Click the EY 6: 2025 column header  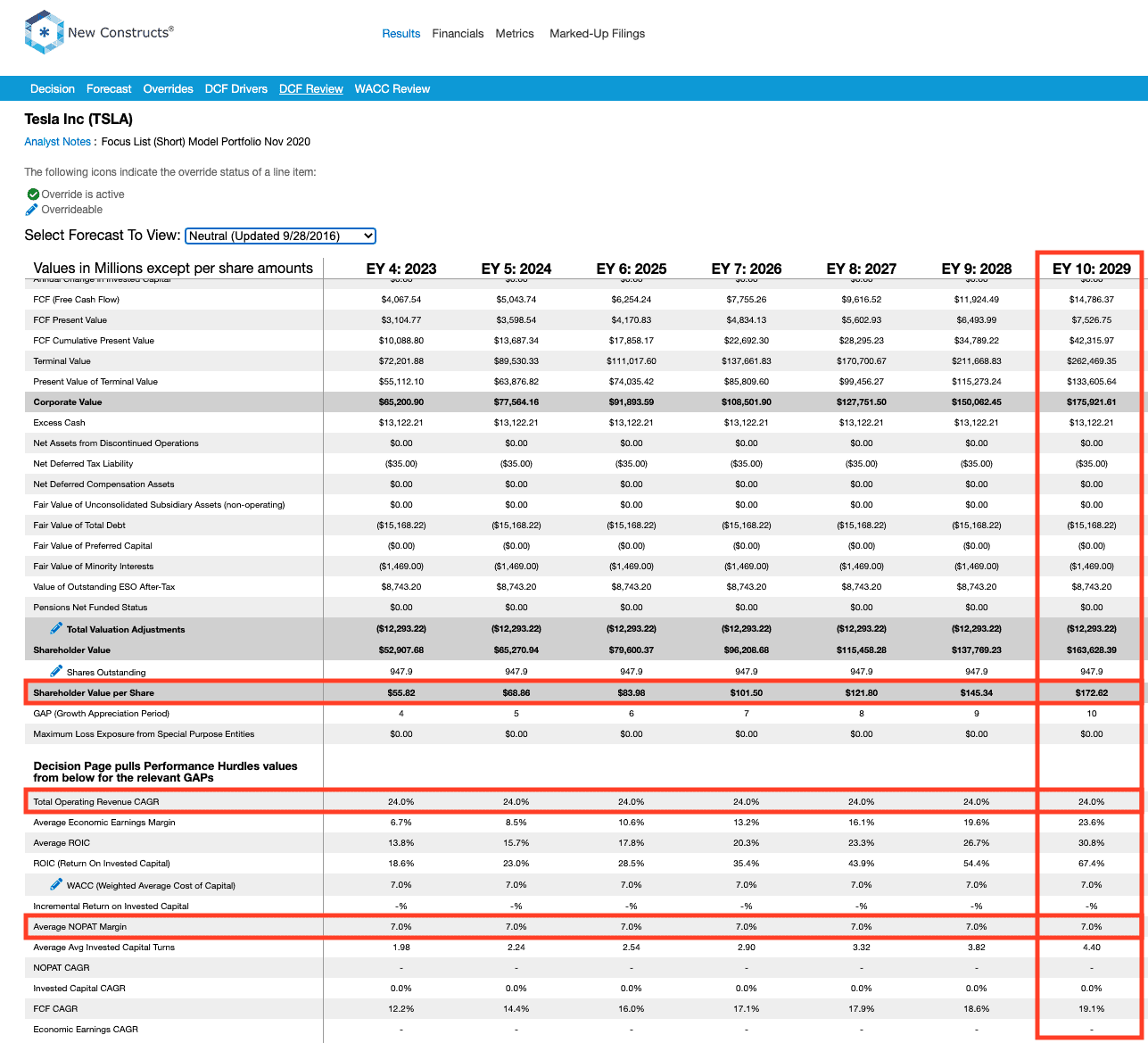(632, 269)
